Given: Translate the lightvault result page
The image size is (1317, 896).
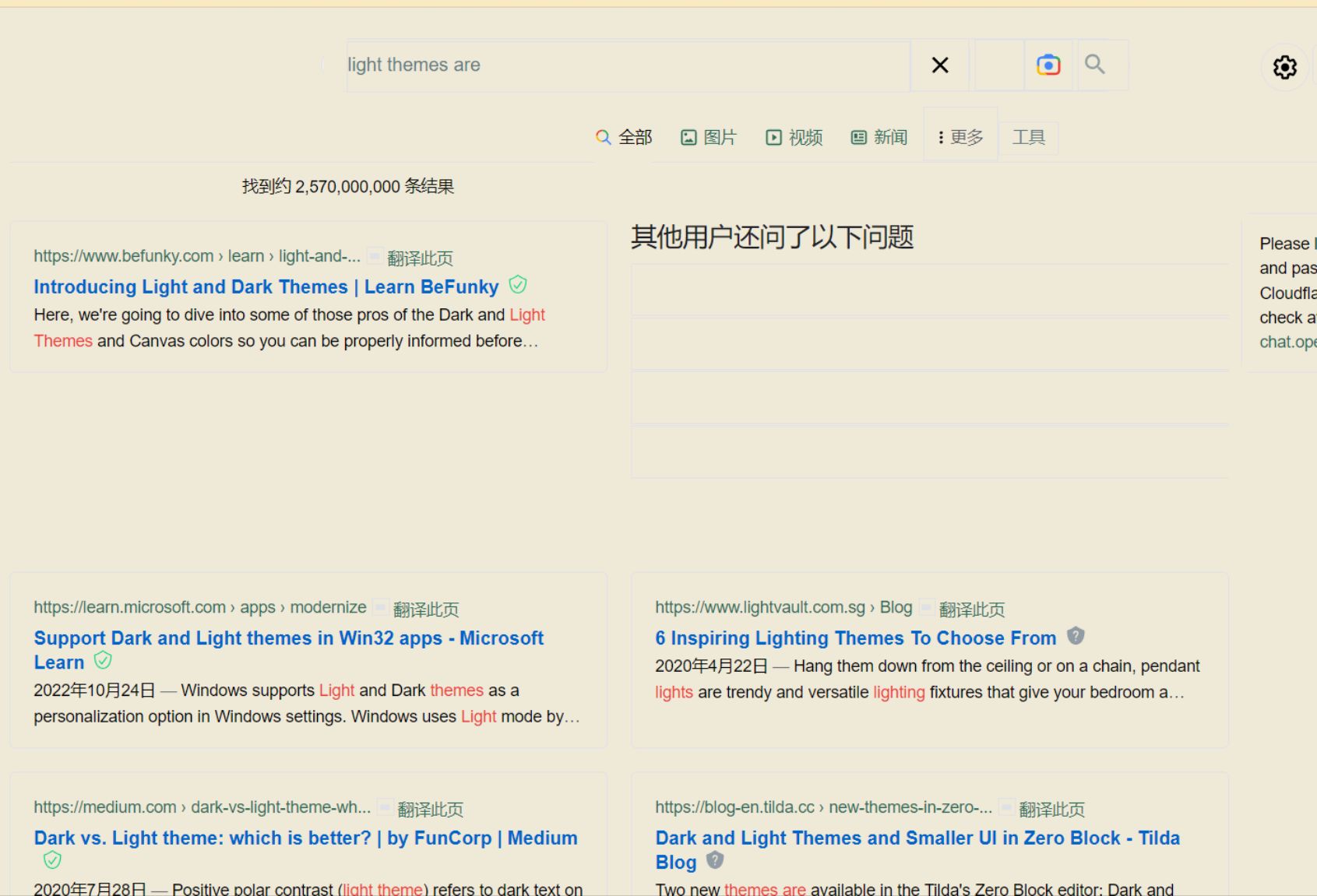Looking at the screenshot, I should (x=972, y=609).
